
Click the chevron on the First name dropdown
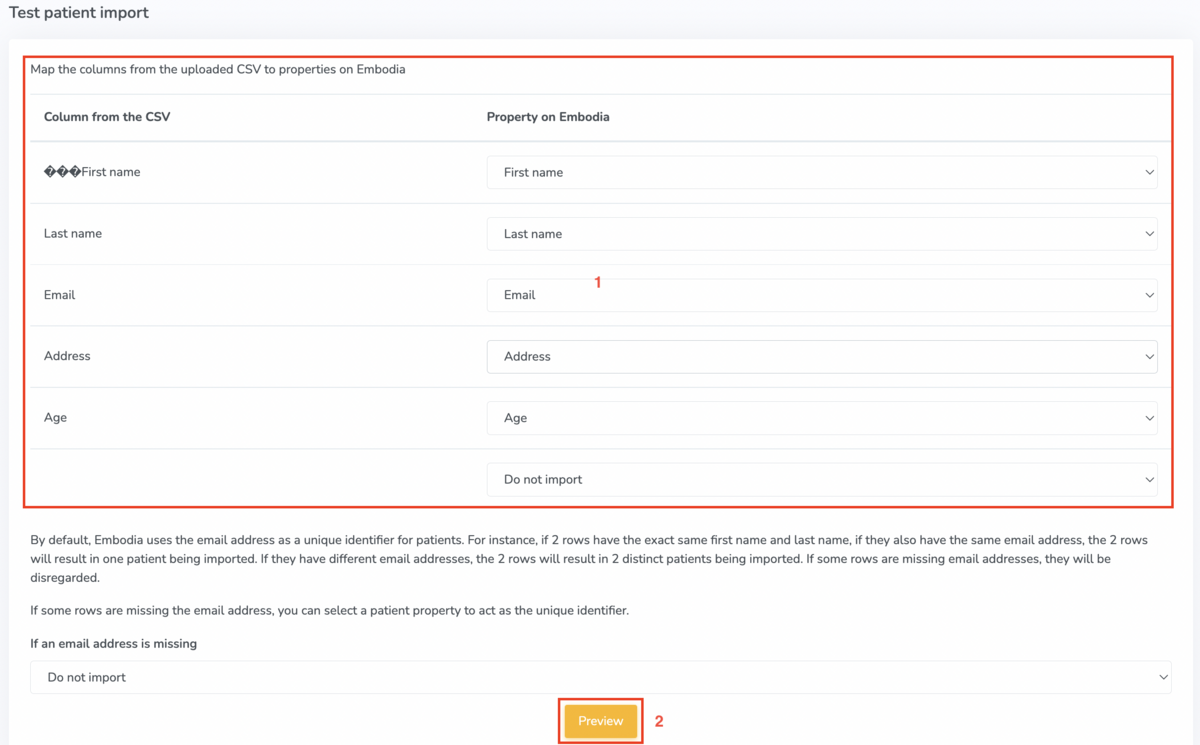tap(1149, 172)
